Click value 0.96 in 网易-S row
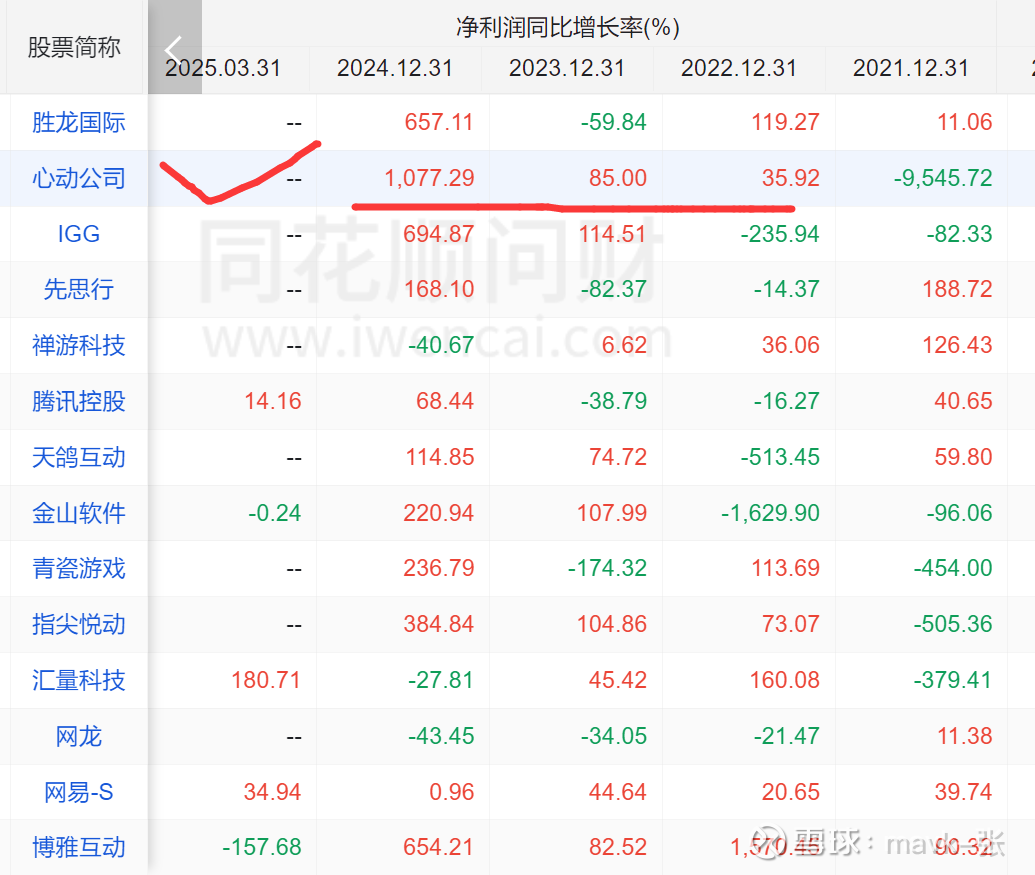This screenshot has width=1035, height=875. click(451, 792)
